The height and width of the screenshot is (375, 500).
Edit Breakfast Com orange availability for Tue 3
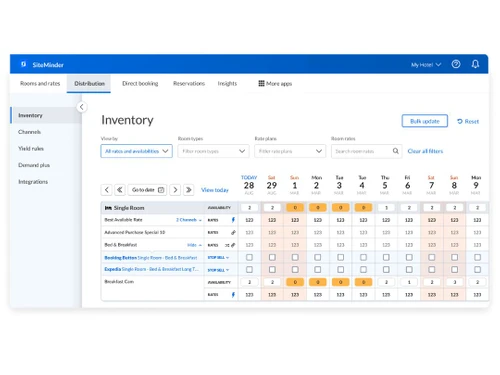point(340,282)
